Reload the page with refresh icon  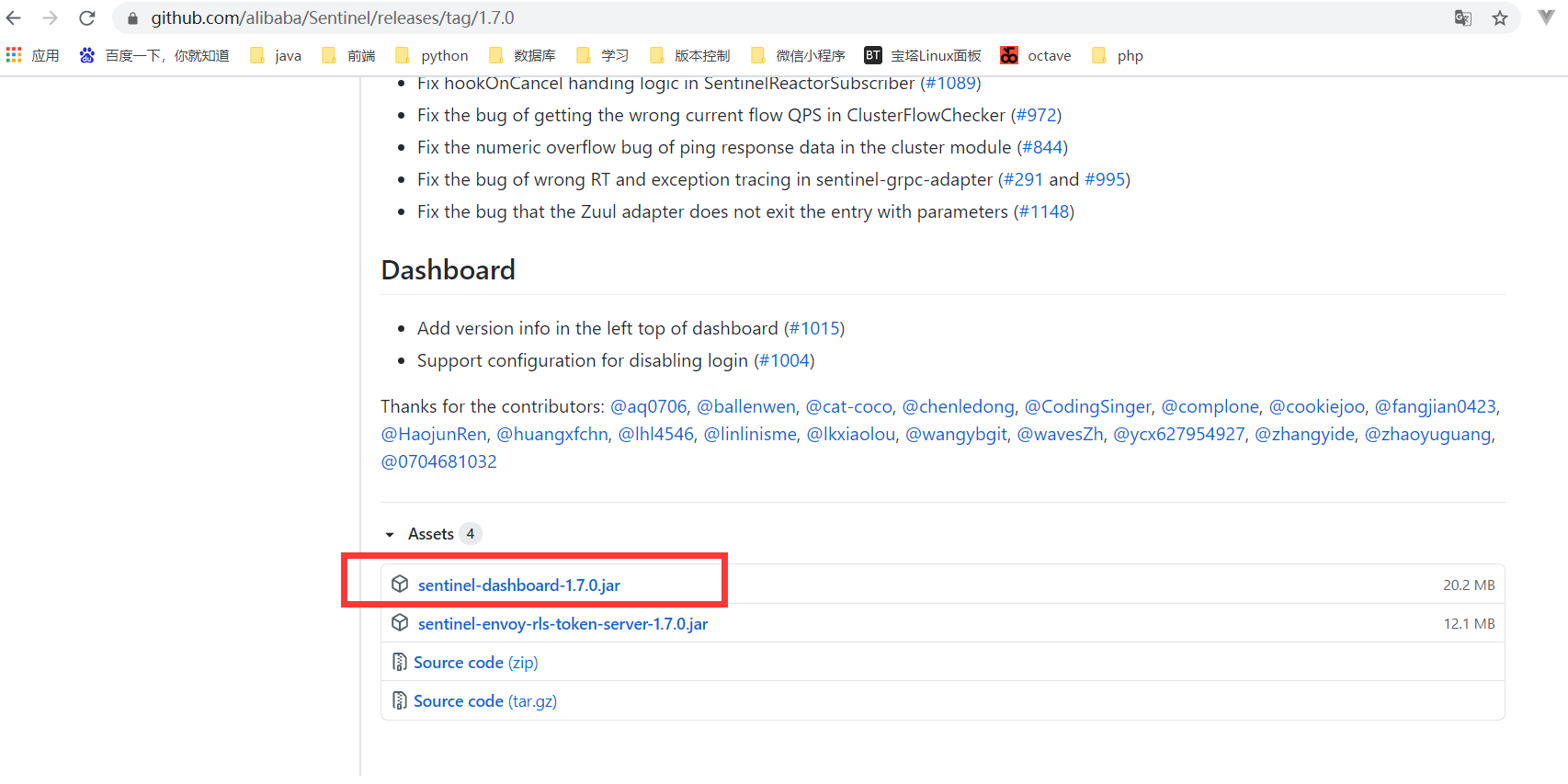tap(87, 18)
